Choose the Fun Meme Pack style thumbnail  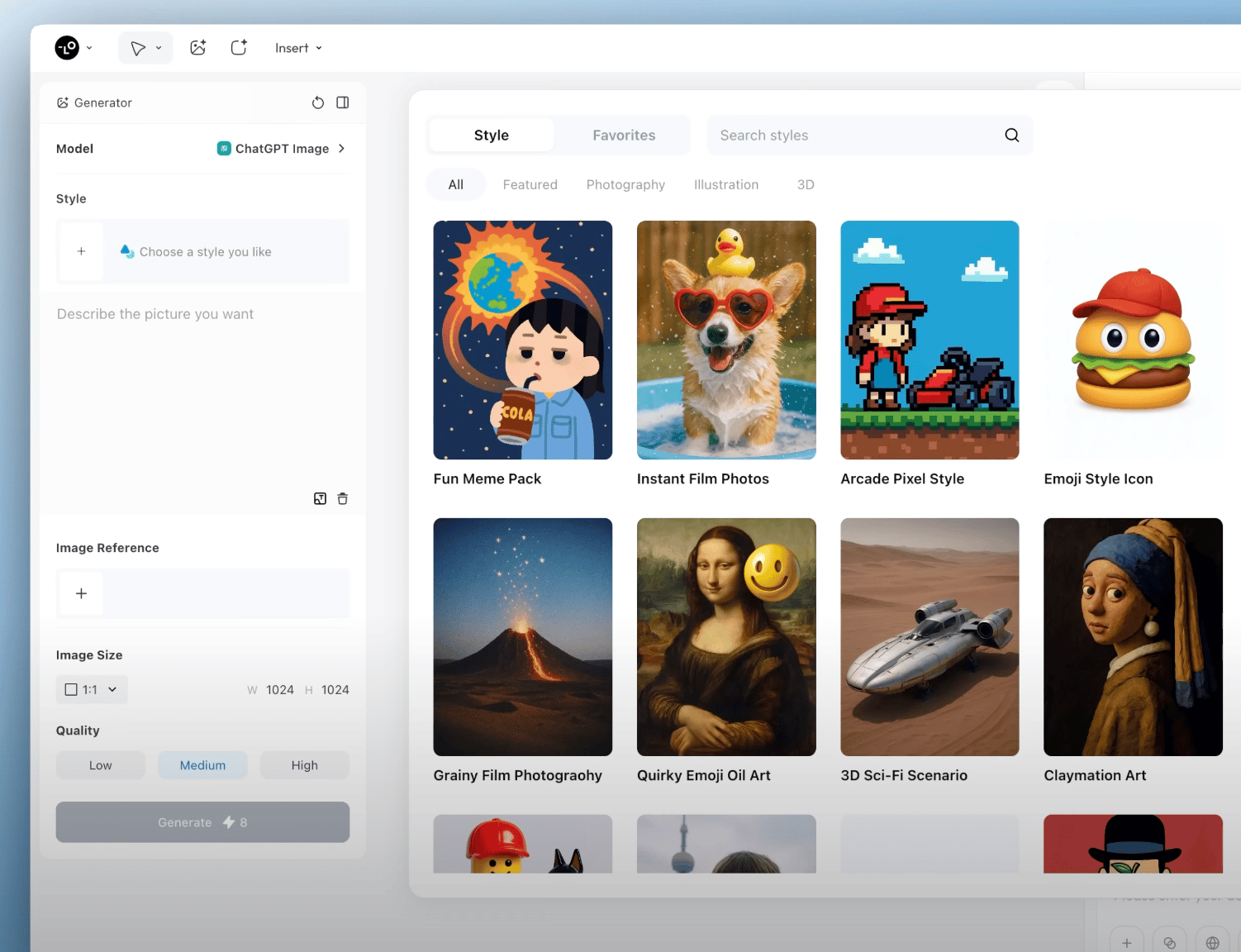523,340
